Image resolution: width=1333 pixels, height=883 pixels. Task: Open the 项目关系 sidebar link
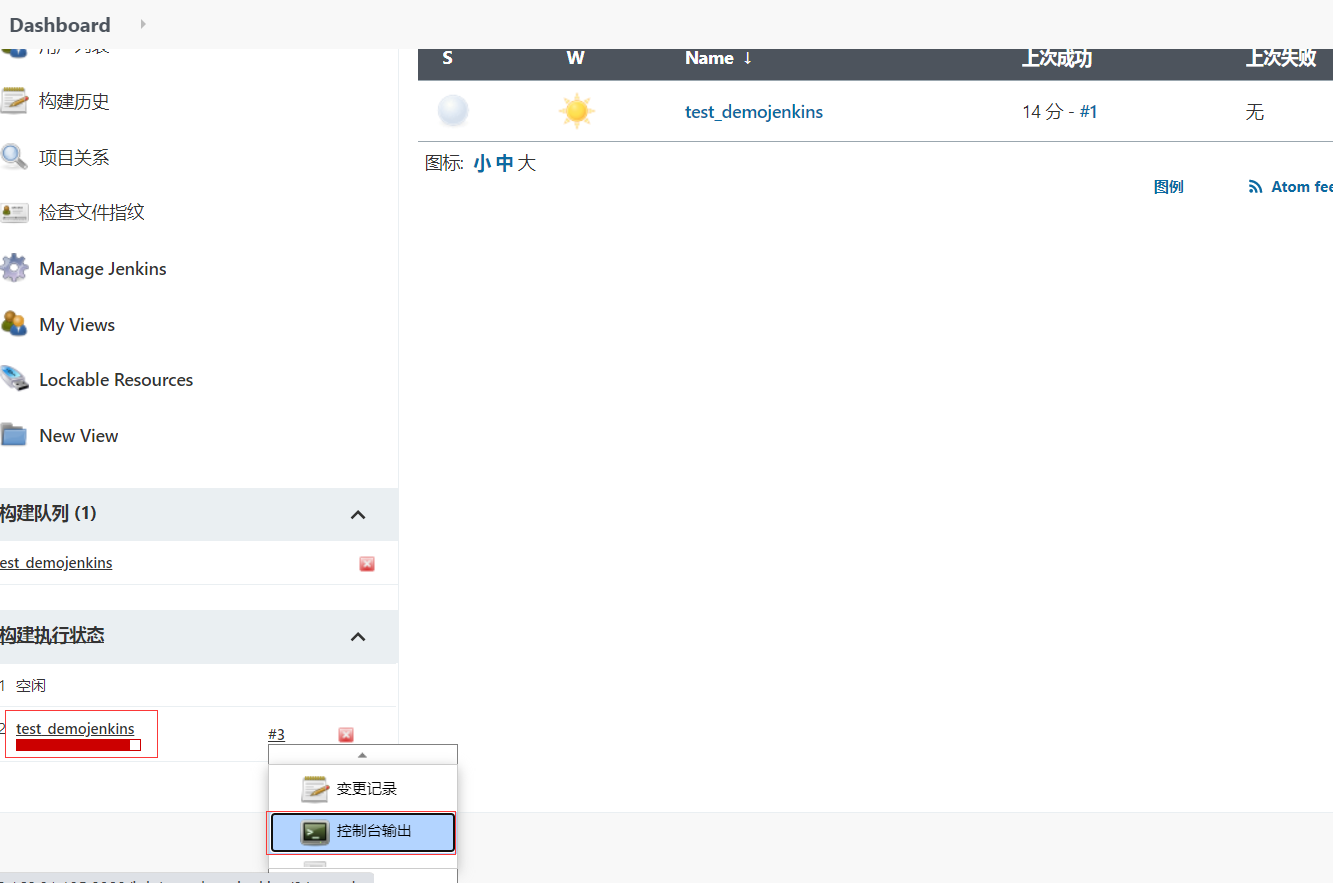[74, 157]
